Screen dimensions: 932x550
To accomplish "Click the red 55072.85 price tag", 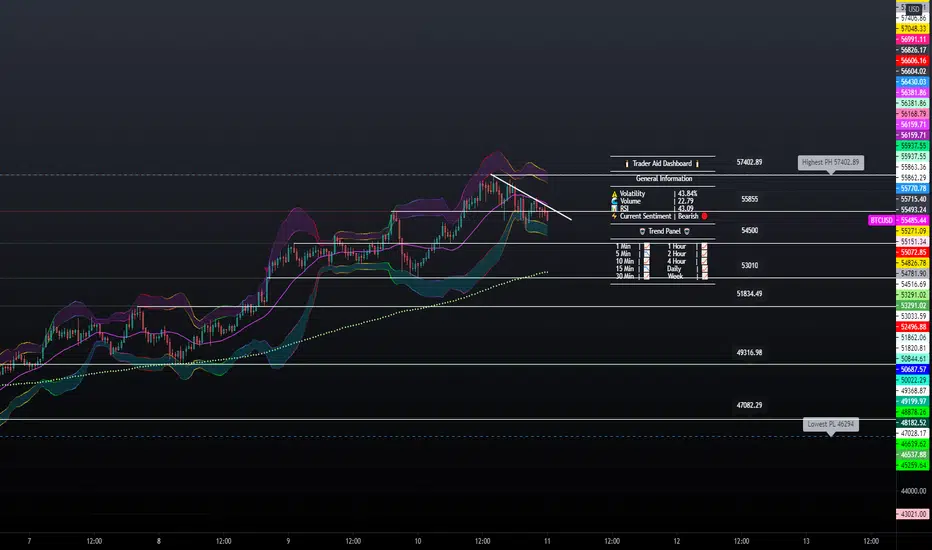I will (913, 252).
